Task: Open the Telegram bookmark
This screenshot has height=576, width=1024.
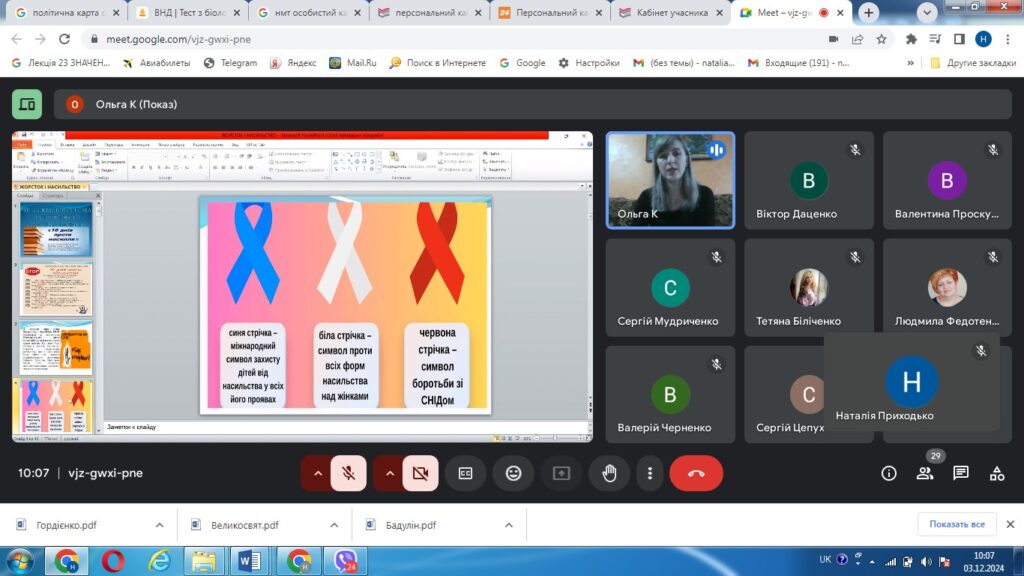Action: tap(230, 62)
